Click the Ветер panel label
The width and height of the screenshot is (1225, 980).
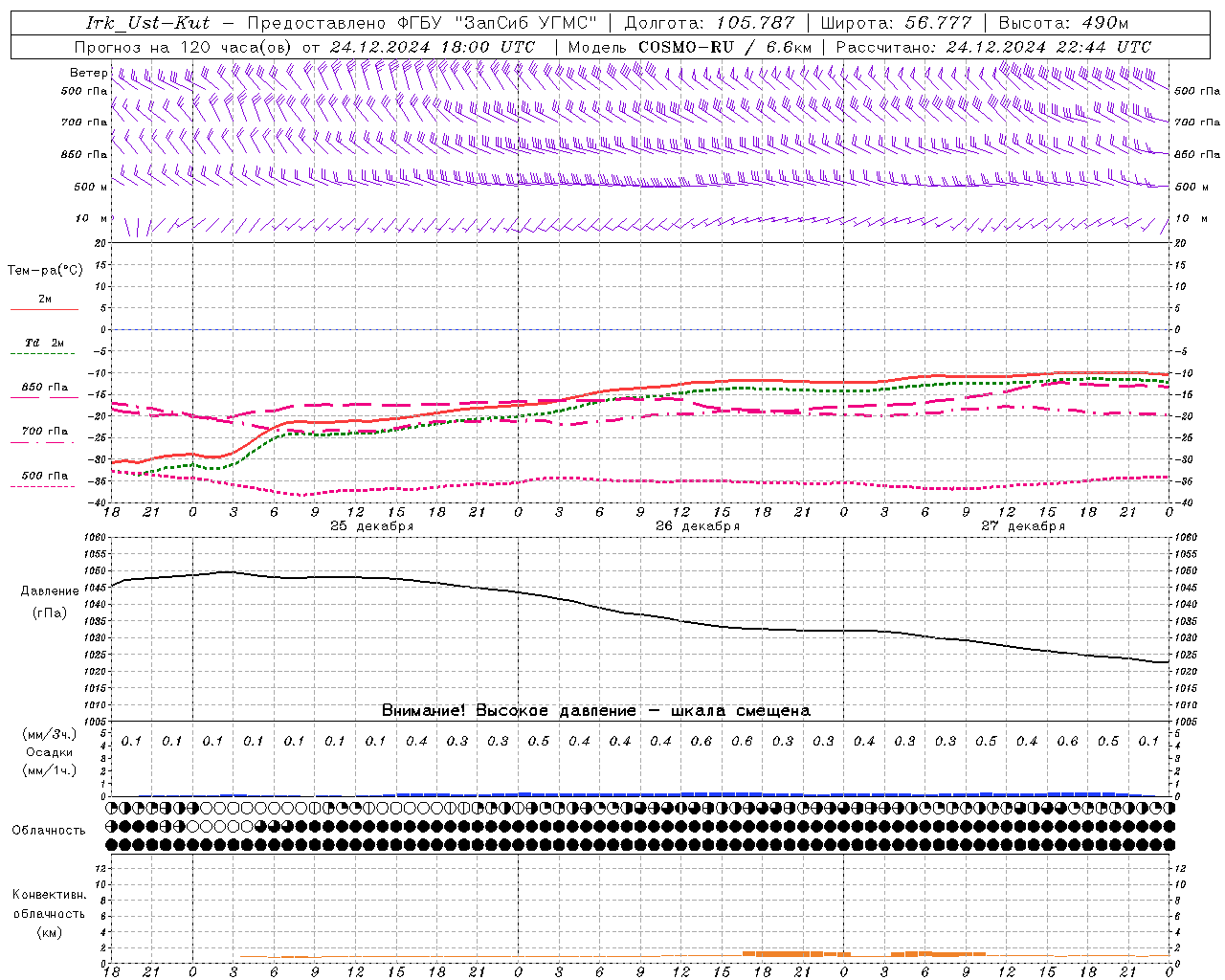pyautogui.click(x=88, y=73)
